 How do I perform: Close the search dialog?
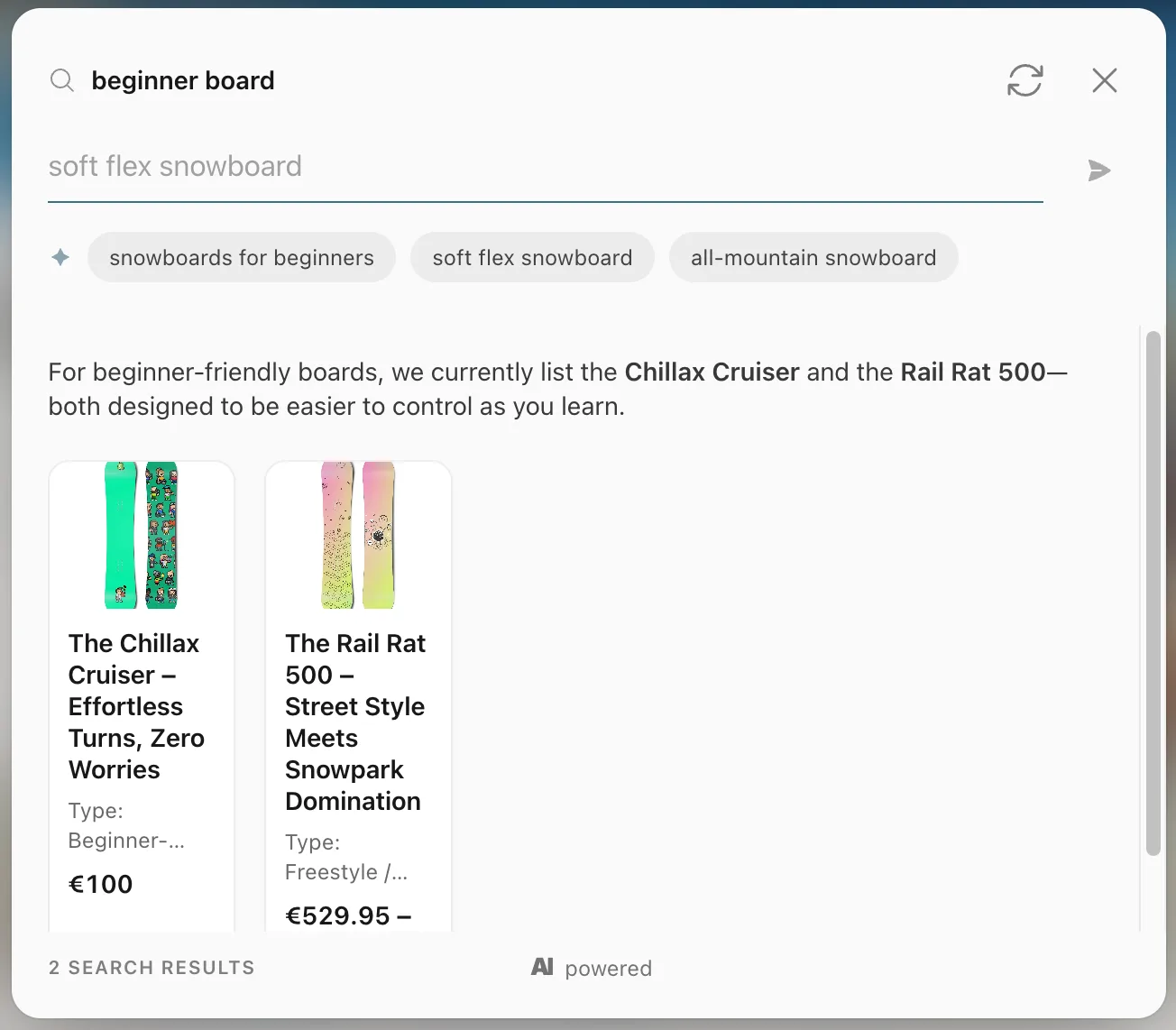1105,80
